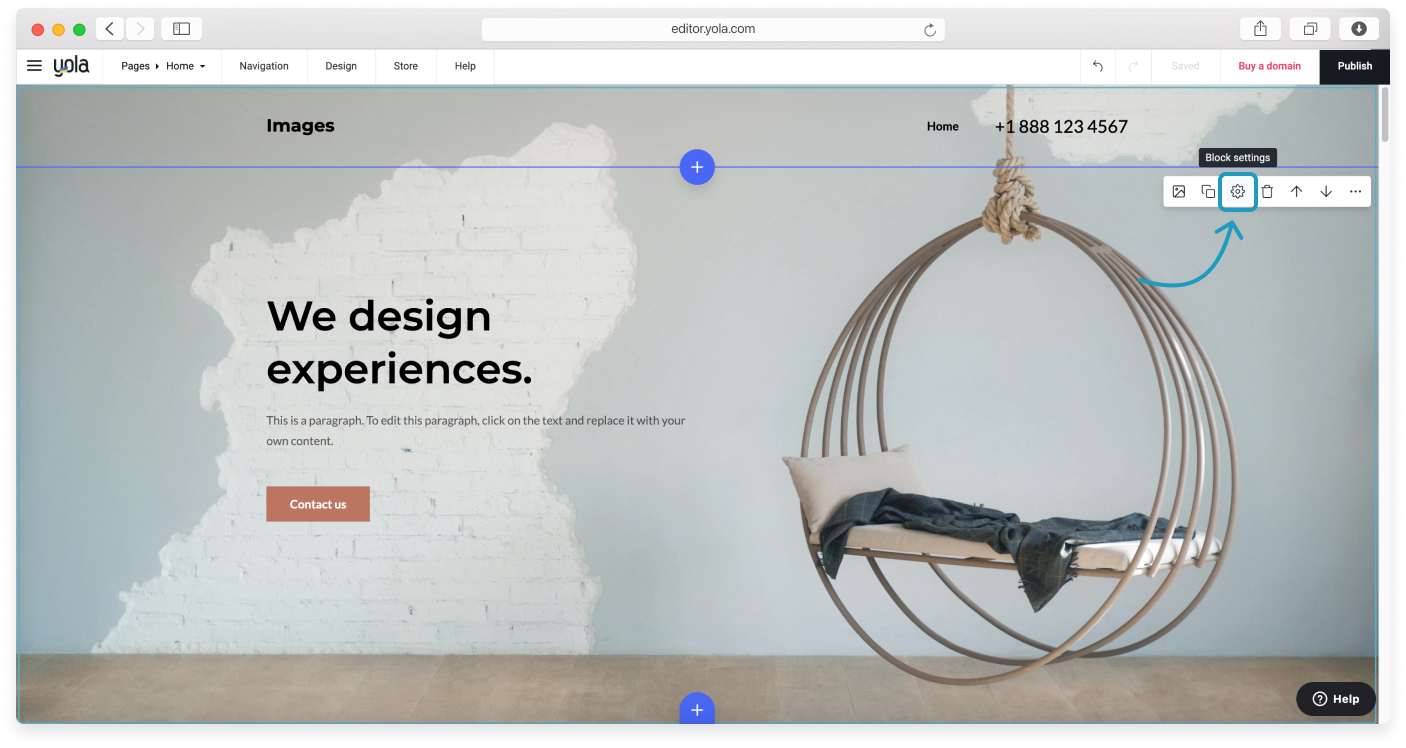Click the Contact us button
The height and width of the screenshot is (748, 1406).
pos(318,504)
